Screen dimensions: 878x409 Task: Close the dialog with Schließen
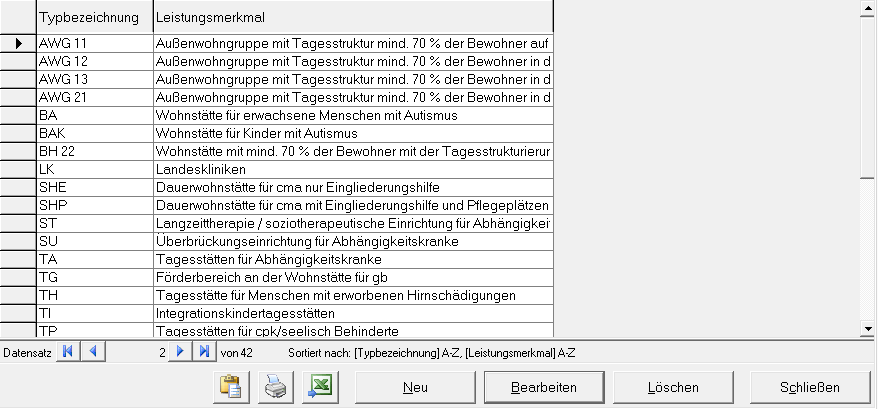809,388
